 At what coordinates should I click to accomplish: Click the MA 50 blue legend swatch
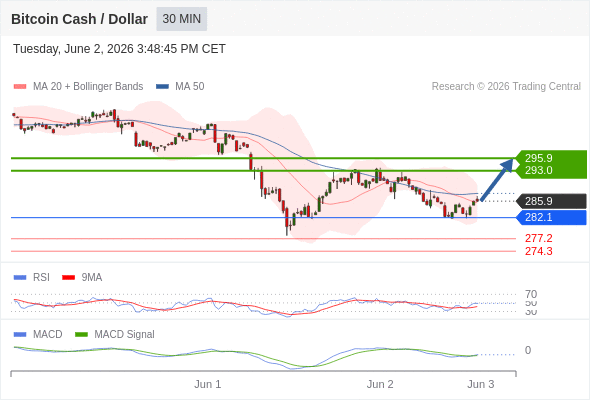162,87
